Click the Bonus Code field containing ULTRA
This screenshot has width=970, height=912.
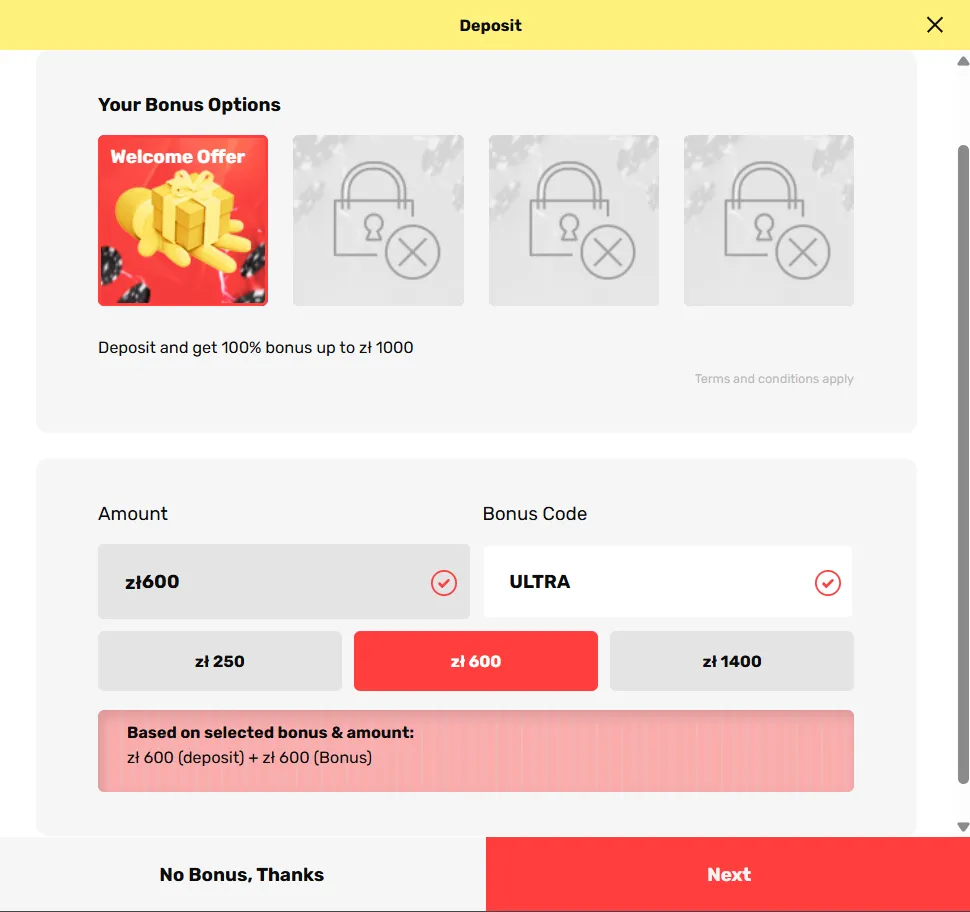650,582
